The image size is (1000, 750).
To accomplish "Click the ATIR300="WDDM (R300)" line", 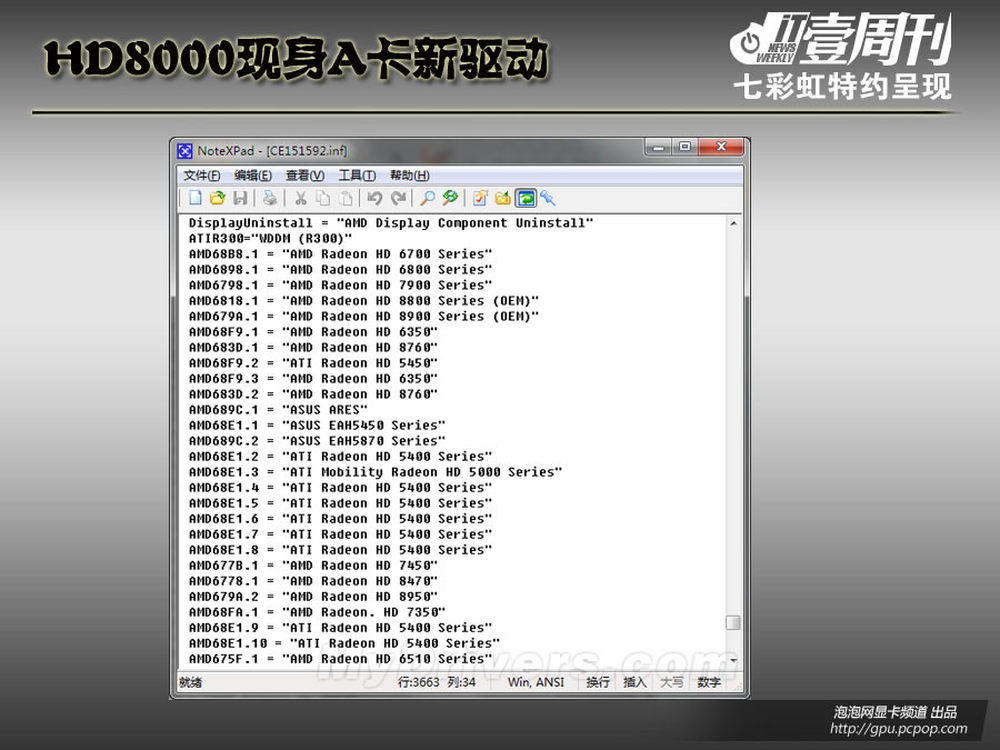I will pyautogui.click(x=270, y=239).
